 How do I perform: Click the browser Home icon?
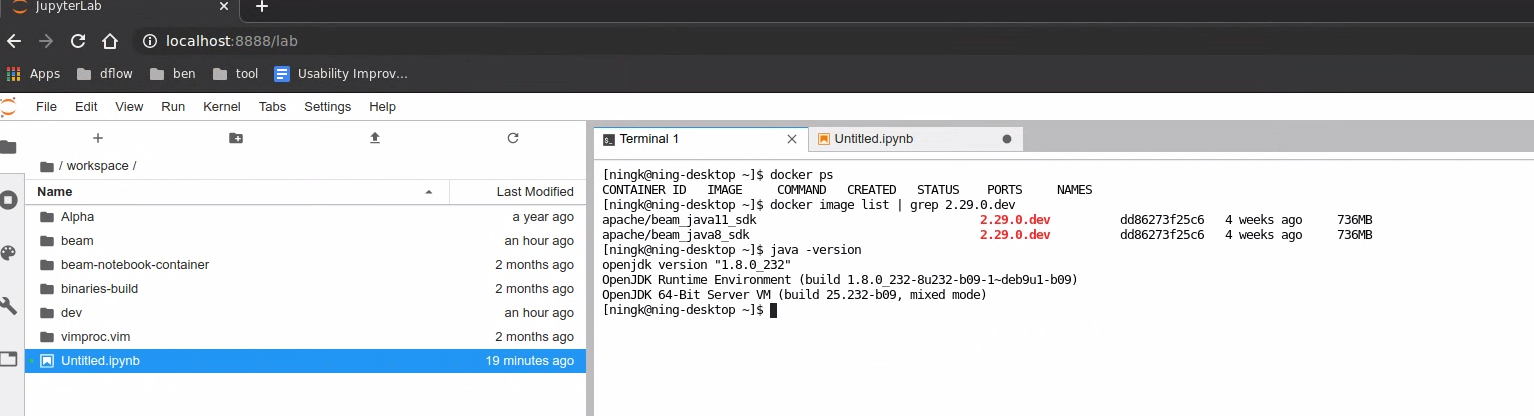[x=110, y=41]
